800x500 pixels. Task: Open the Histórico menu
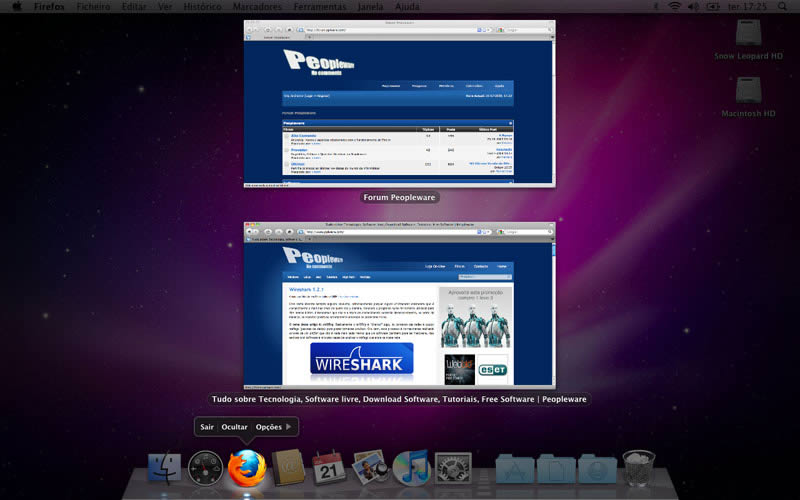click(x=203, y=6)
